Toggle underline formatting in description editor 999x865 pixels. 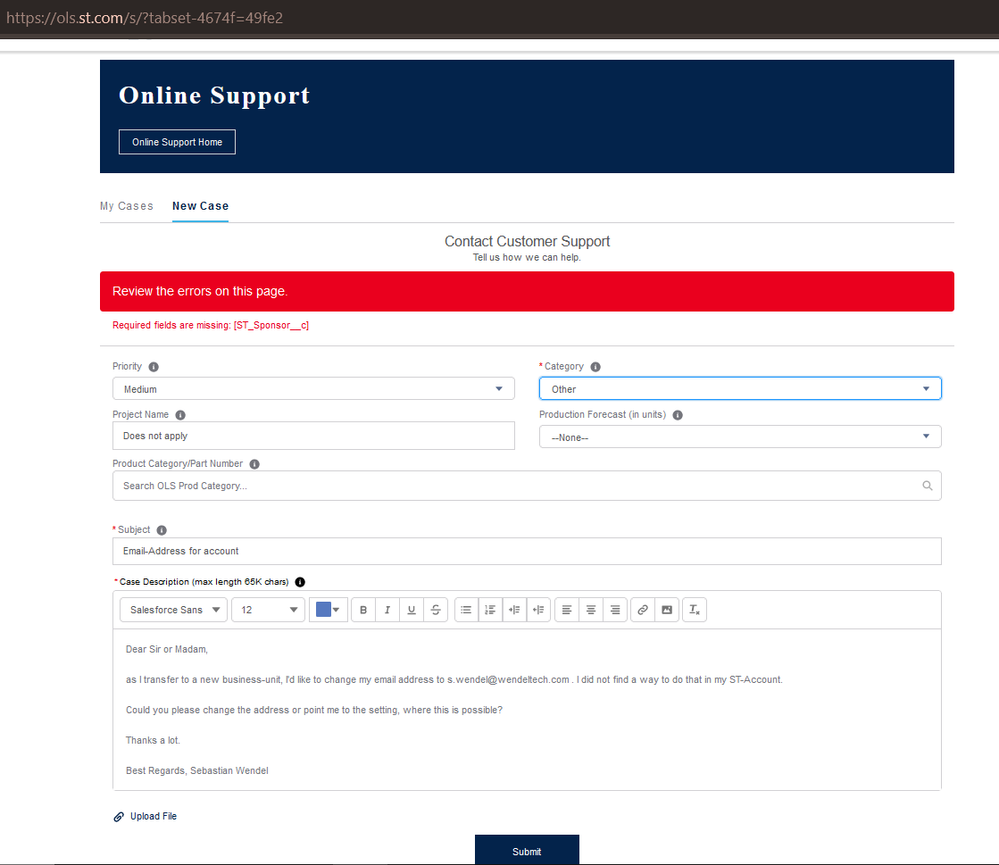(412, 610)
